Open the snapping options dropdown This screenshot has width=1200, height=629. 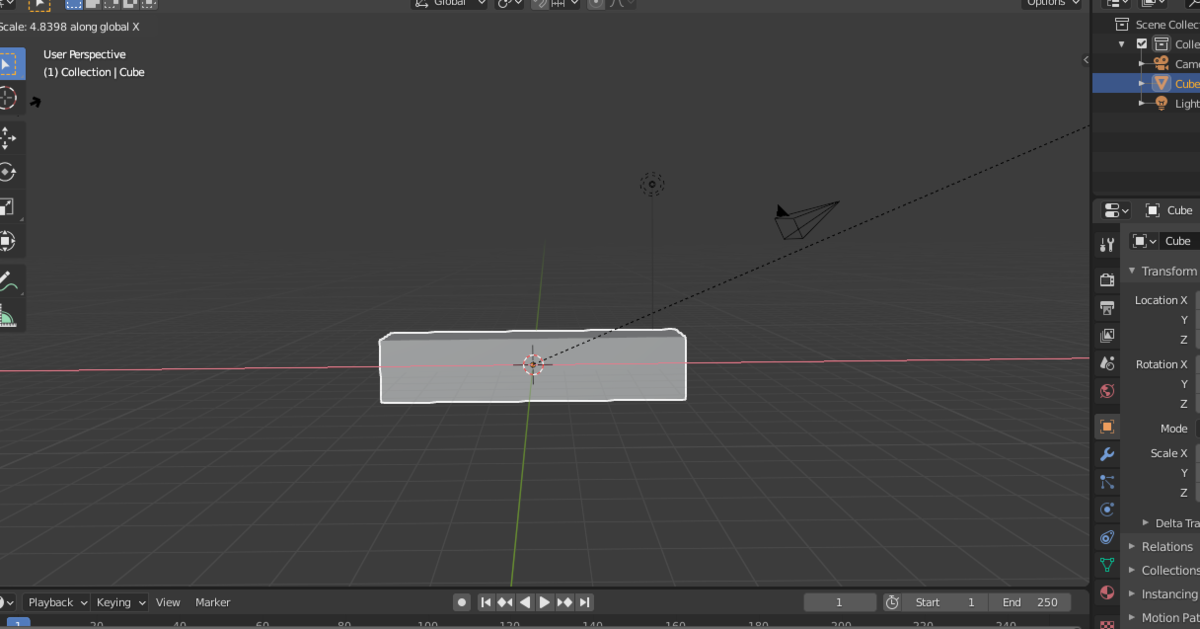point(566,3)
